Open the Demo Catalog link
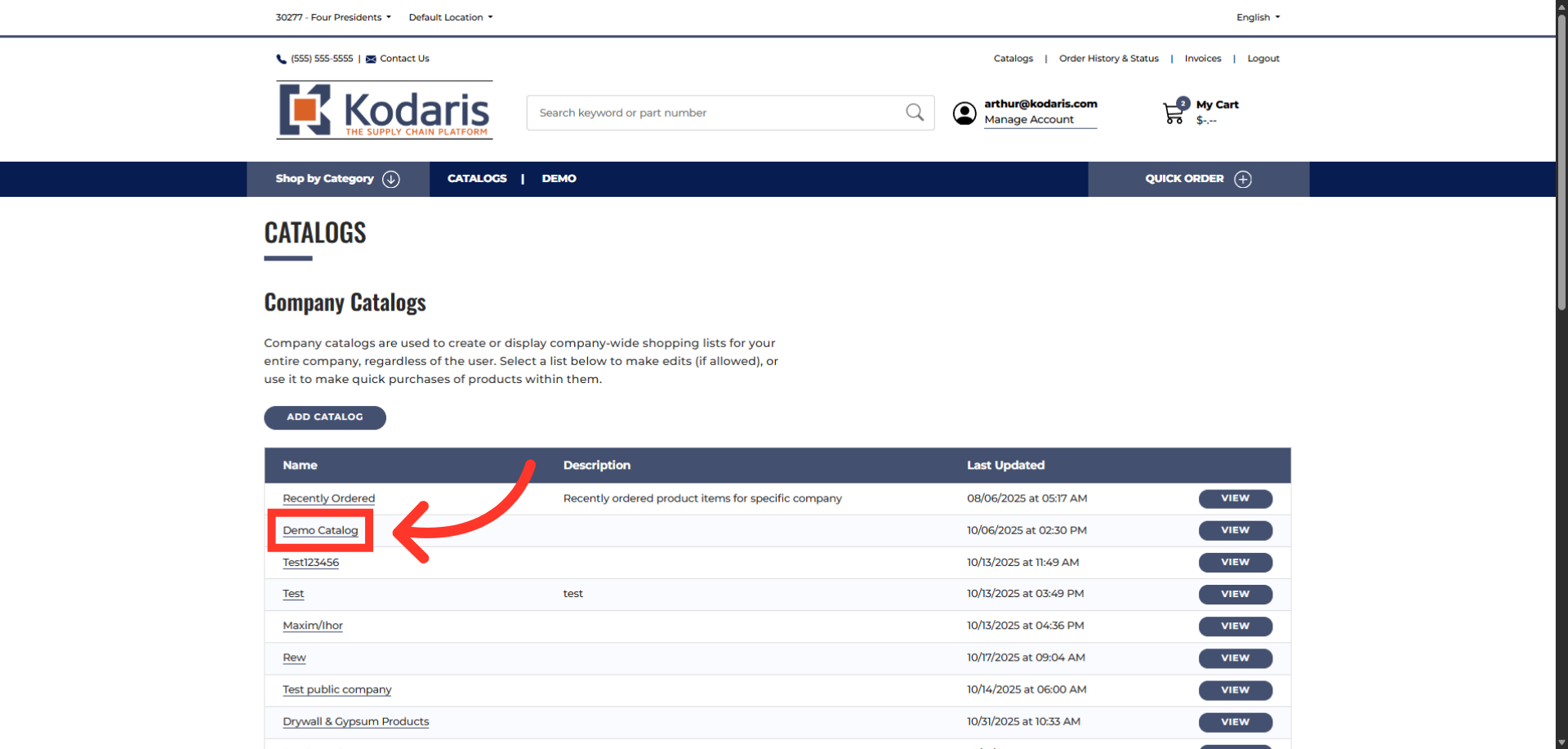1568x749 pixels. (x=320, y=531)
